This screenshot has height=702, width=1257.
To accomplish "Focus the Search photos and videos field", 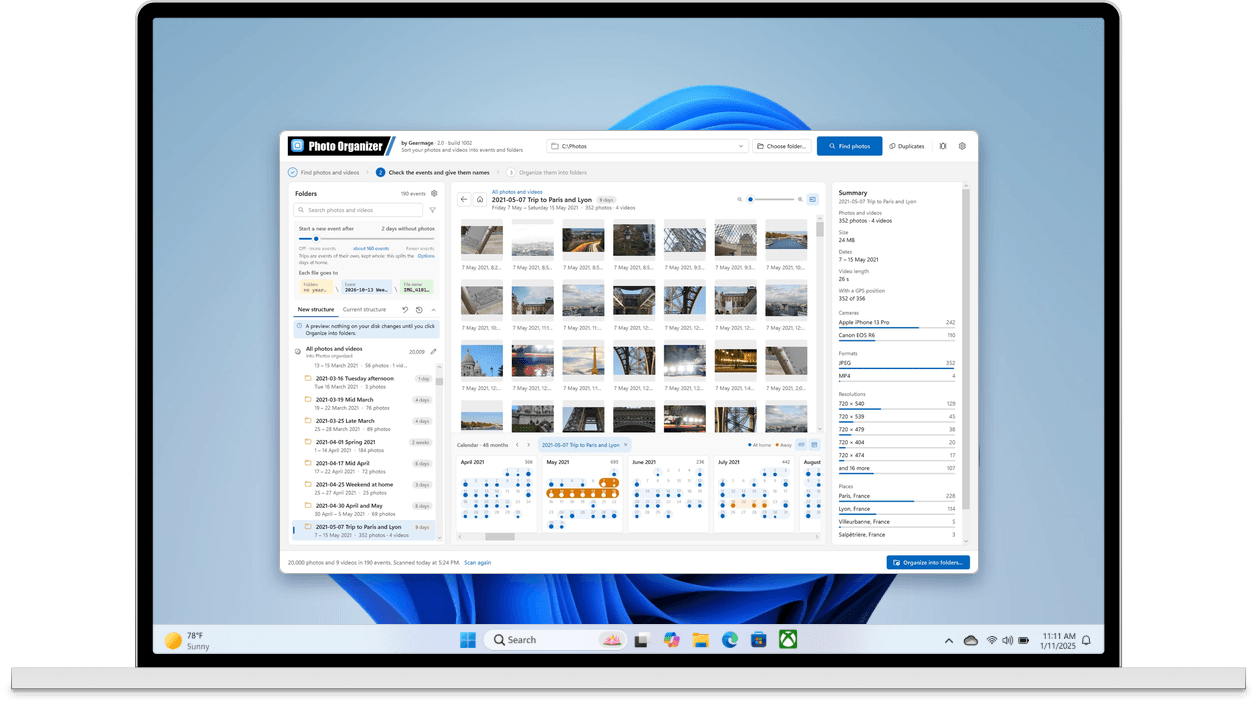I will click(x=358, y=210).
